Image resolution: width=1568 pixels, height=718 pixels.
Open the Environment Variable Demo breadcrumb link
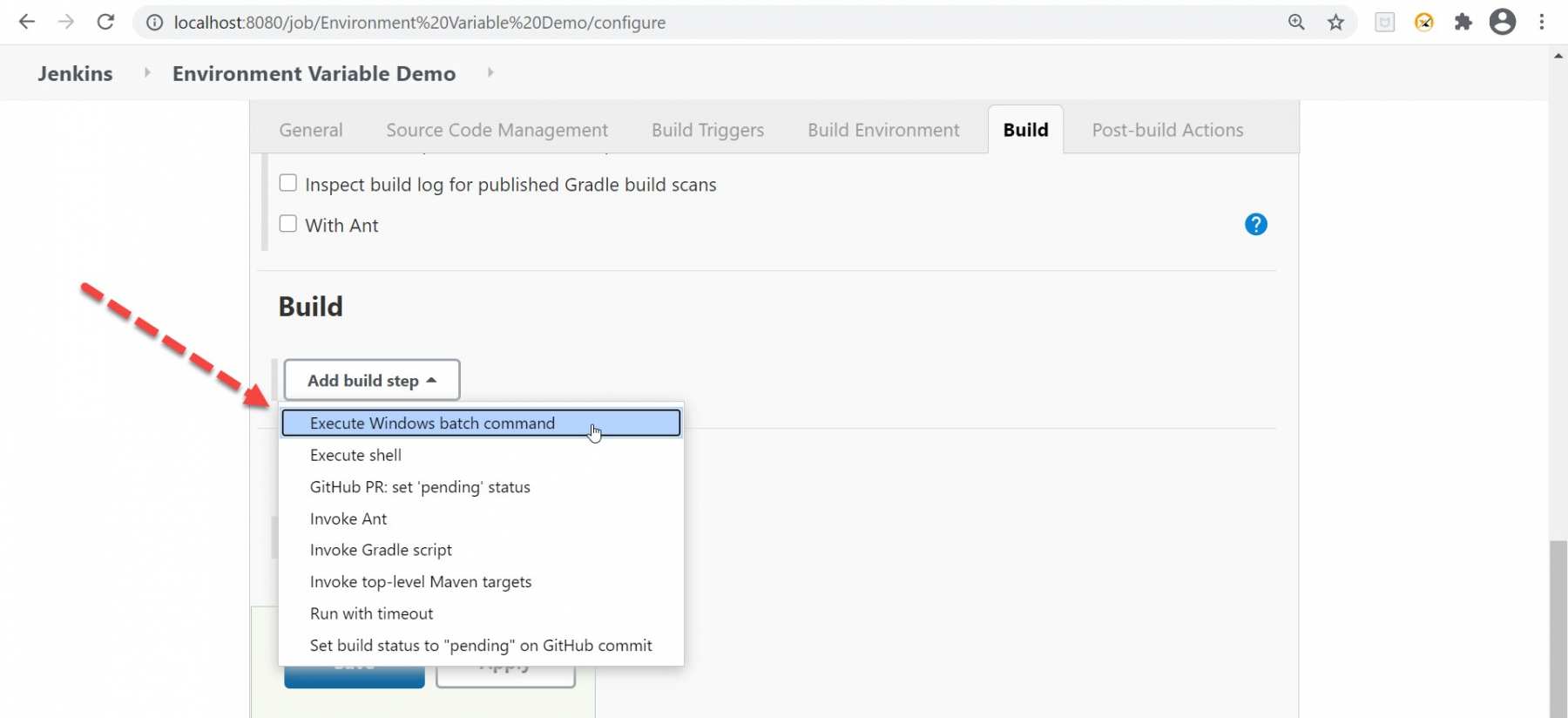[x=314, y=73]
